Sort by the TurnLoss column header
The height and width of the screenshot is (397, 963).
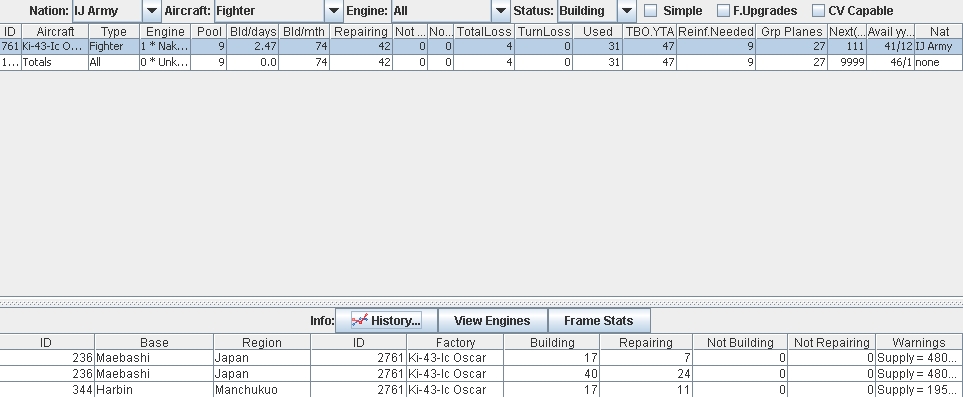(544, 31)
